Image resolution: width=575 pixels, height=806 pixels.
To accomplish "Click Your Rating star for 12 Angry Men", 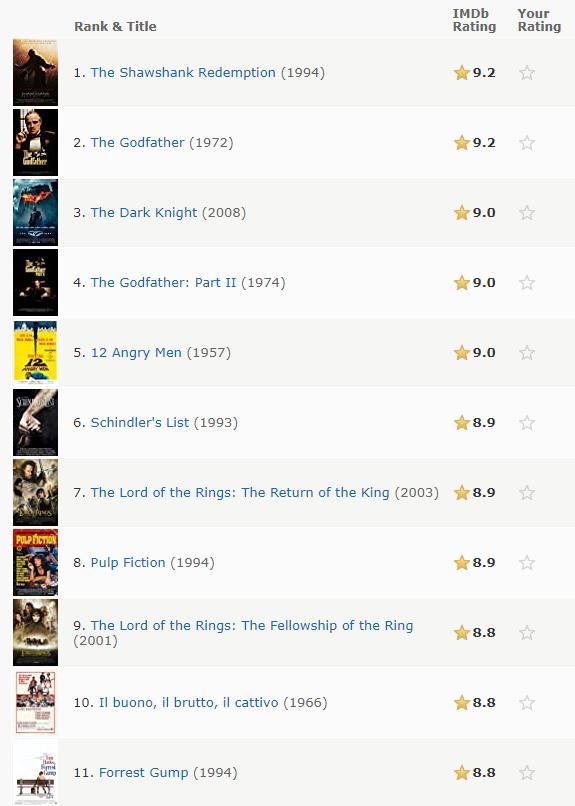I will (x=527, y=353).
